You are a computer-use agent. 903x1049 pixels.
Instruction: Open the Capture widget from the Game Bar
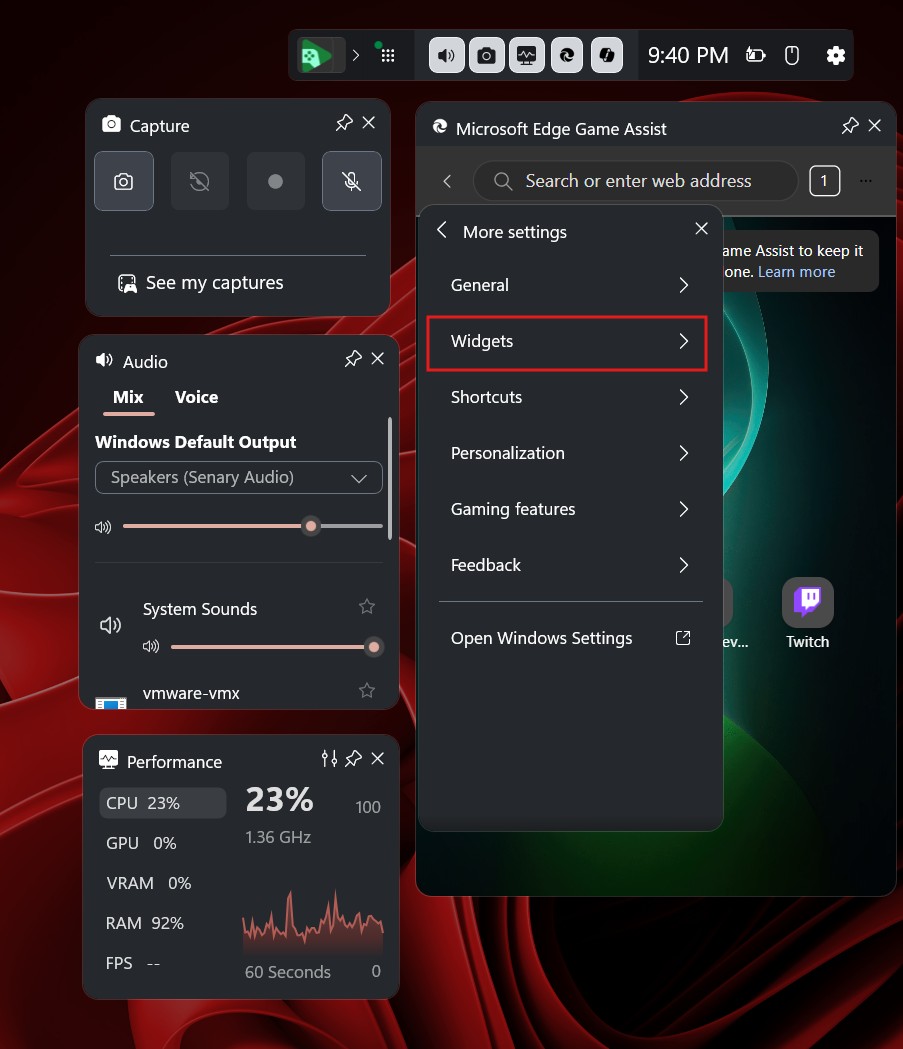coord(487,55)
